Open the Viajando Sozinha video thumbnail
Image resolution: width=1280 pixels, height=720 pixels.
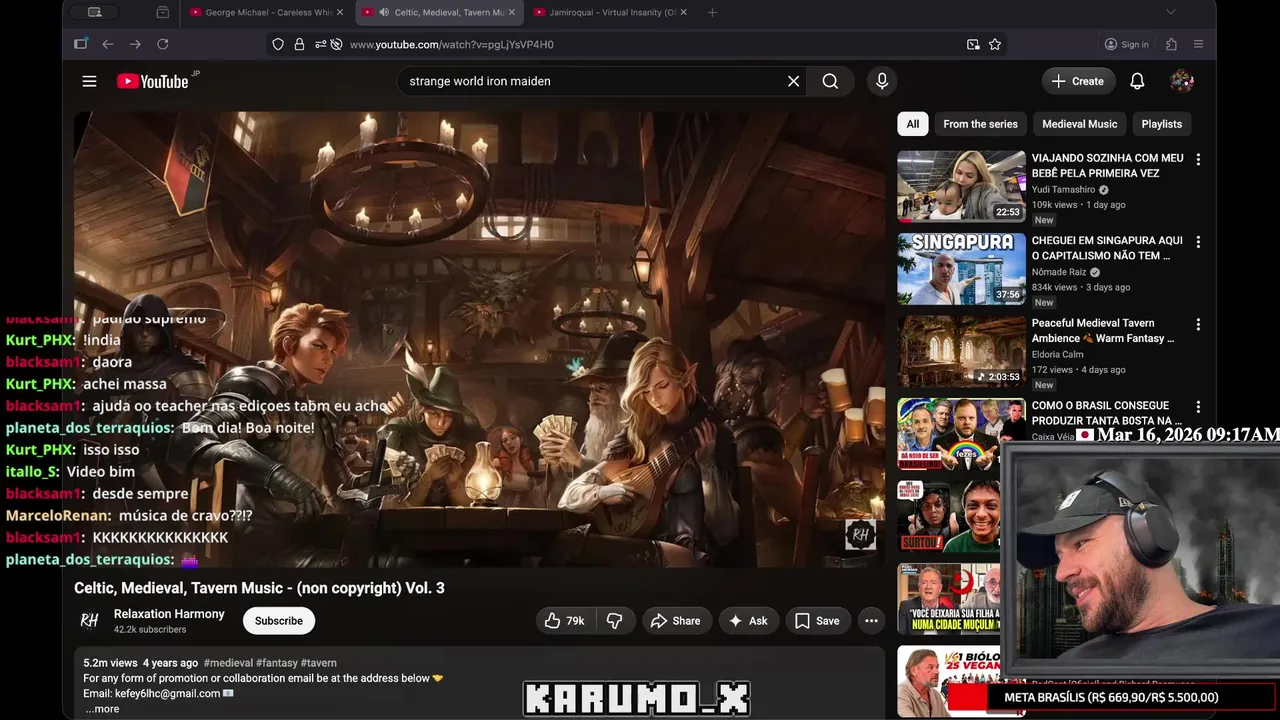point(961,186)
